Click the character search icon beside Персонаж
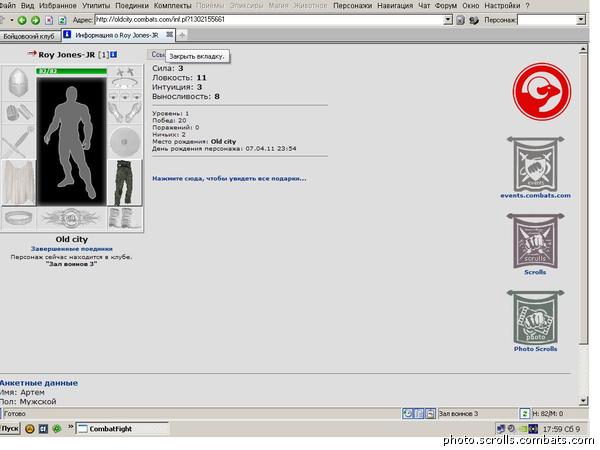 [474, 20]
